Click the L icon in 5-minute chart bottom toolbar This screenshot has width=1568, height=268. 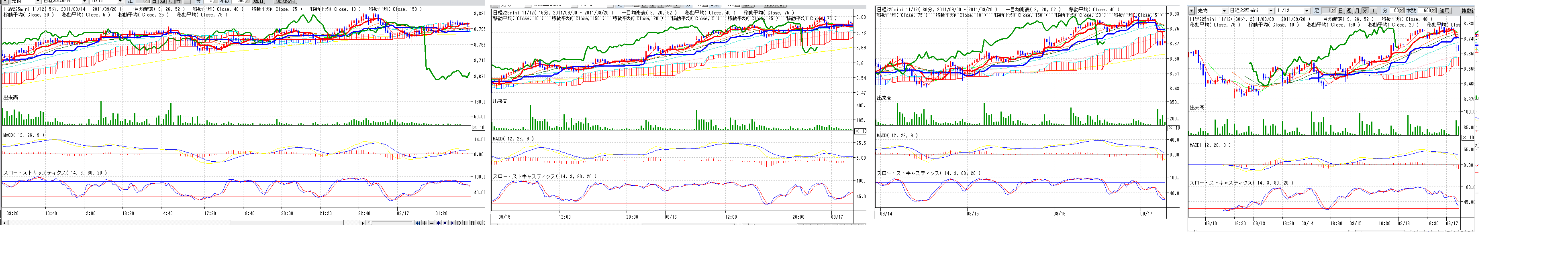point(465,223)
